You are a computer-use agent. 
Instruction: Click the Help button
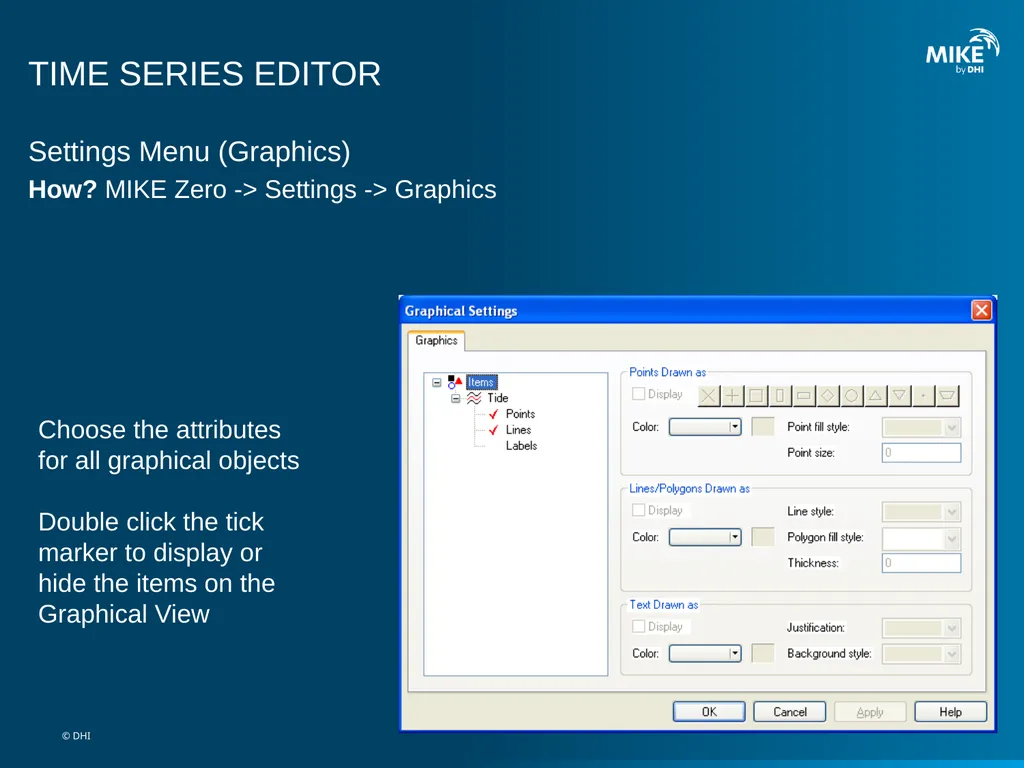tap(951, 712)
